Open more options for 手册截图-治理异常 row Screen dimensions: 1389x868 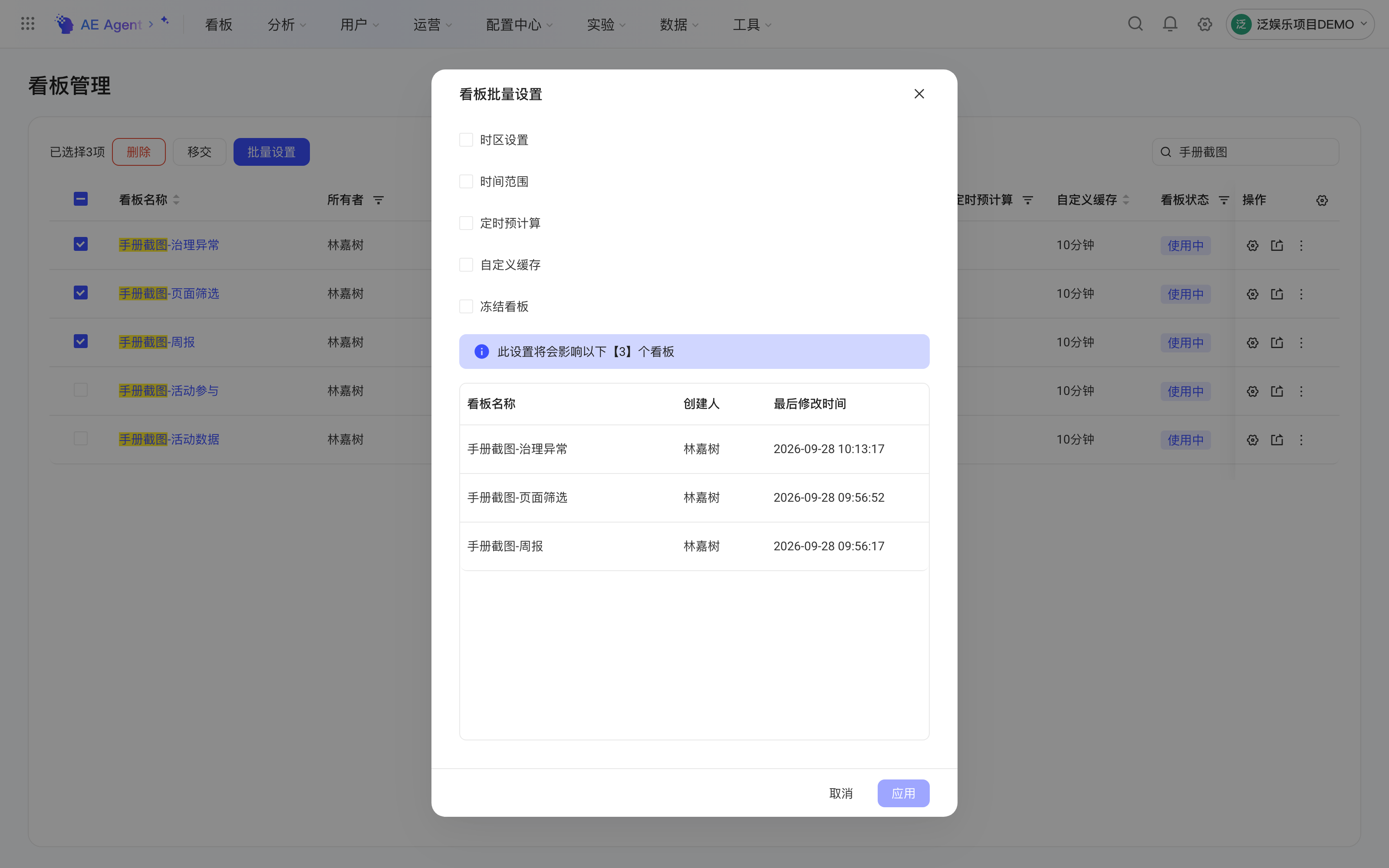pos(1301,246)
